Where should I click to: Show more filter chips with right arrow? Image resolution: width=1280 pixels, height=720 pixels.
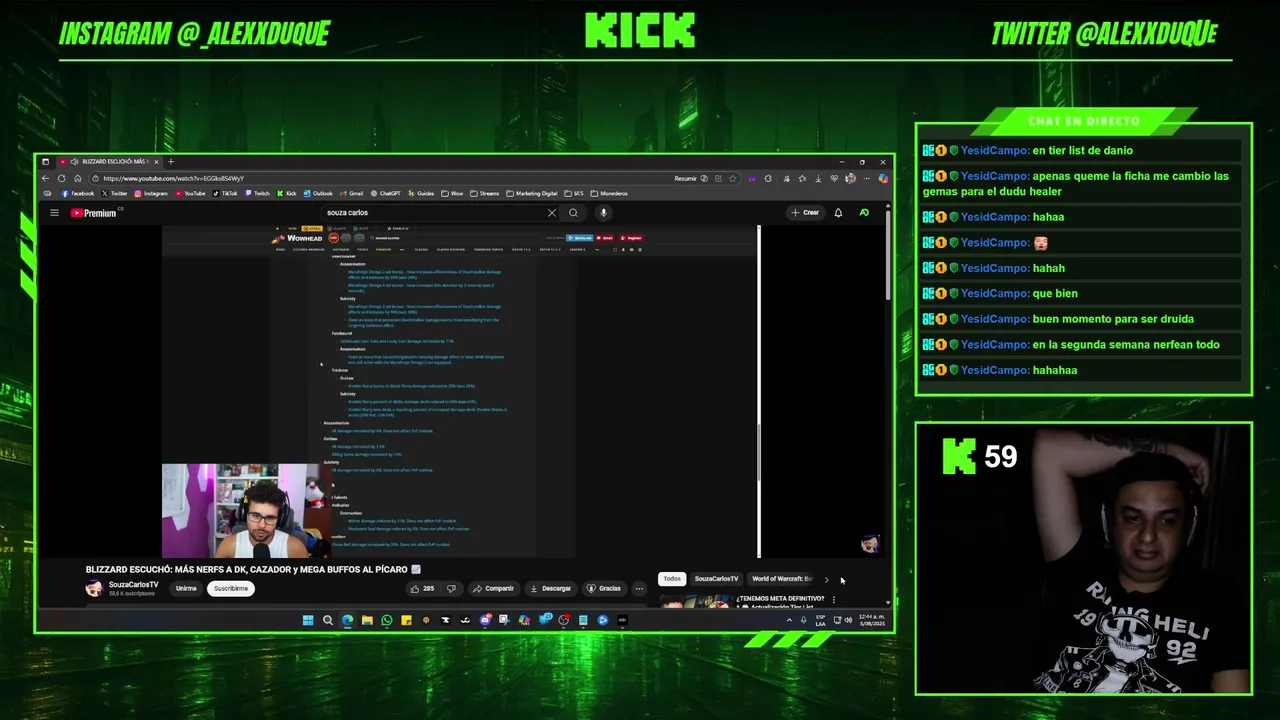pos(826,579)
